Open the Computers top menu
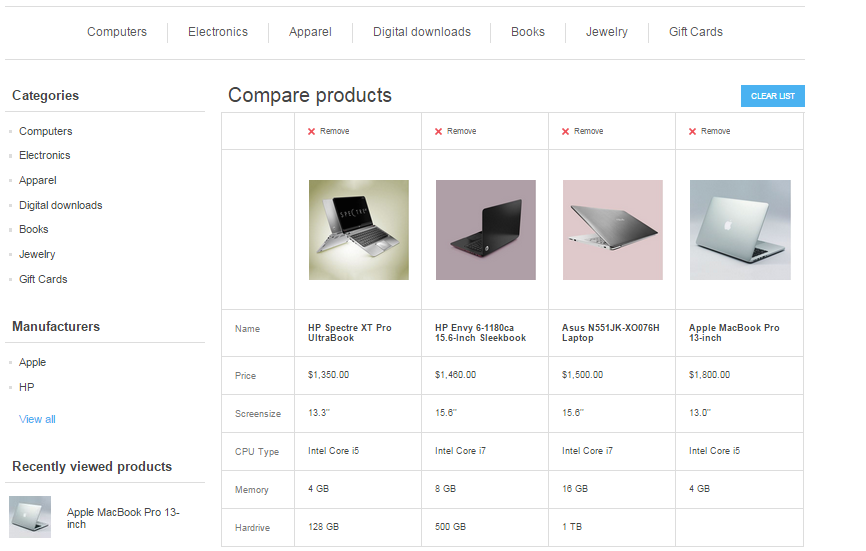Viewport: 866px width, 551px height. click(x=117, y=32)
